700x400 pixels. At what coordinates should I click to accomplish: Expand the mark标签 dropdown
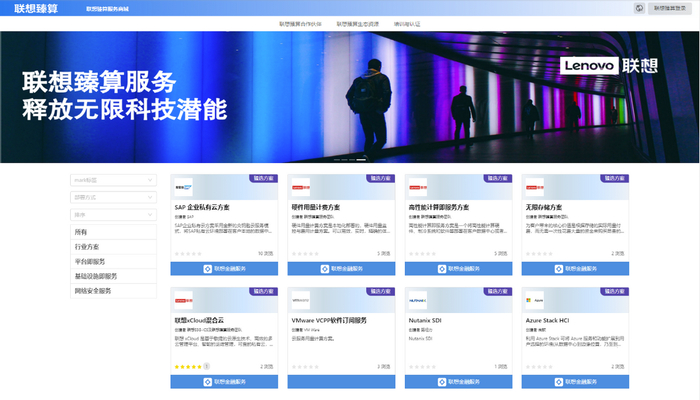tap(113, 180)
